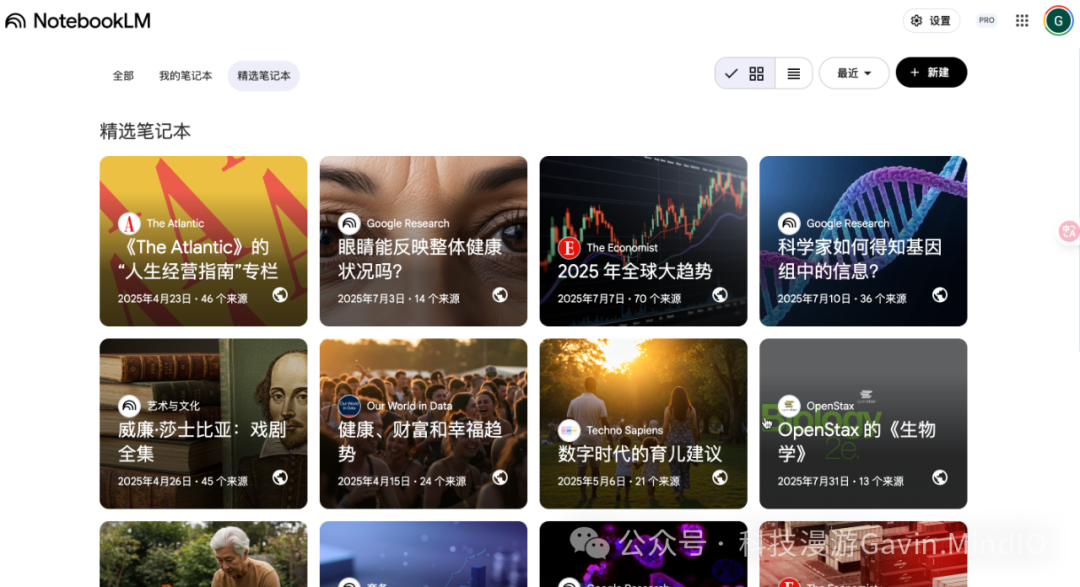Open the red shipping containers notebook card
Viewport: 1080px width, 587px height.
click(863, 554)
